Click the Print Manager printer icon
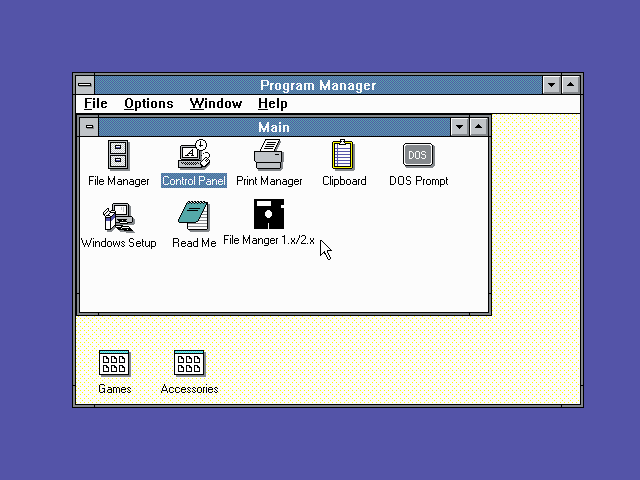 269,156
